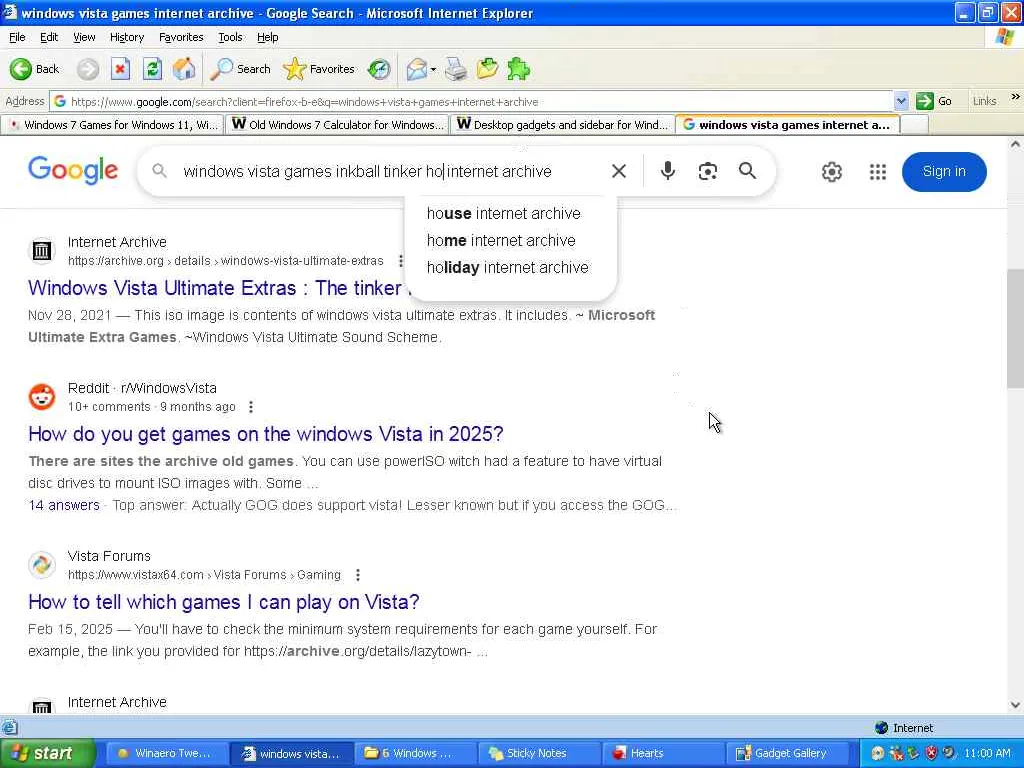
Task: Click the greyed Forward arrow button
Action: (88, 69)
